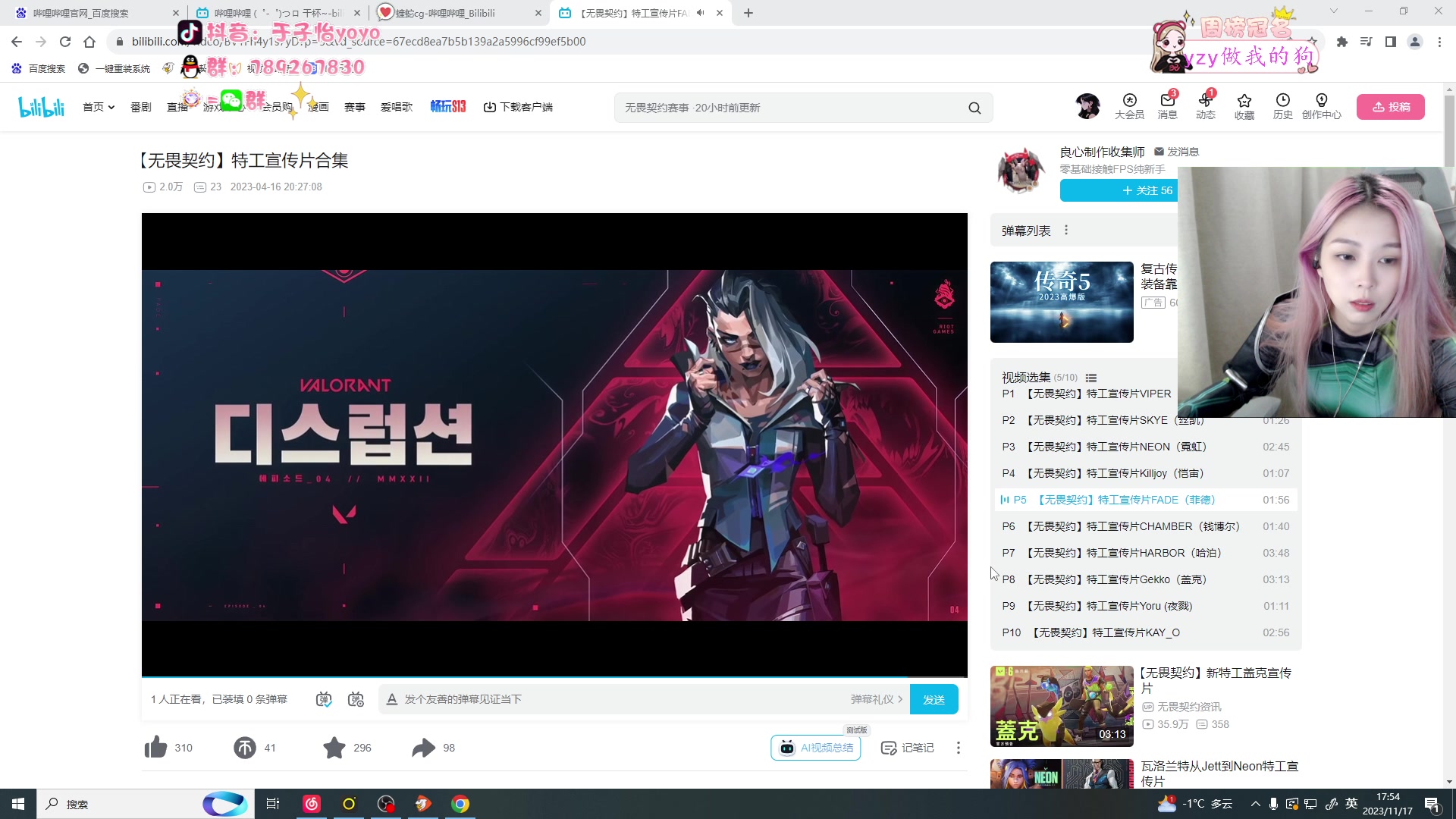Open the 番剧 navigation link
Image resolution: width=1456 pixels, height=819 pixels.
(140, 107)
